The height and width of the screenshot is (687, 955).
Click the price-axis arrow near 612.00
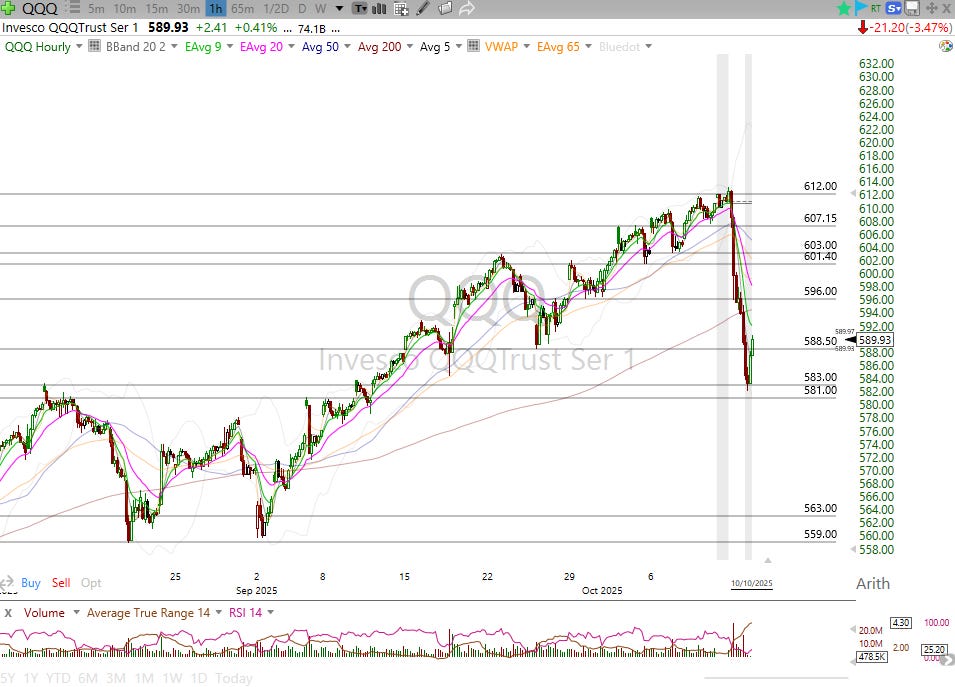pyautogui.click(x=853, y=194)
